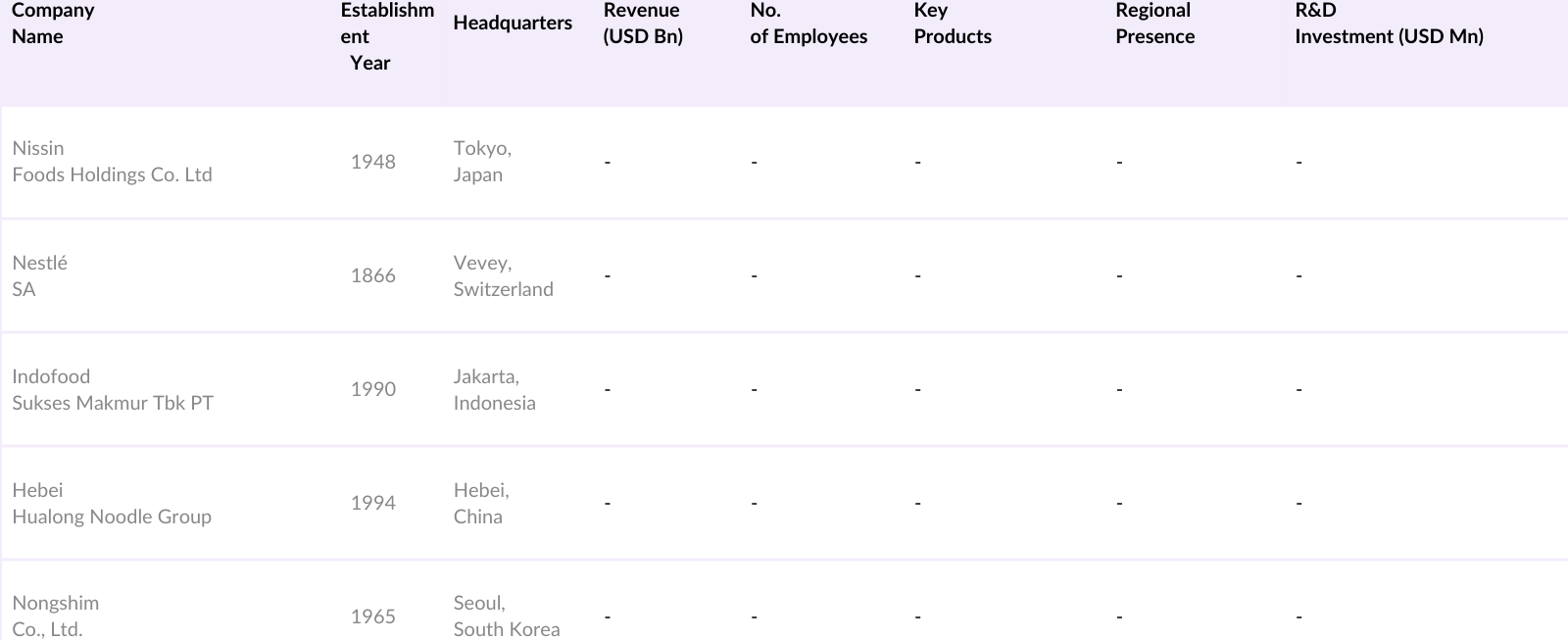
Task: Click the Company Name column header
Action: click(x=53, y=24)
